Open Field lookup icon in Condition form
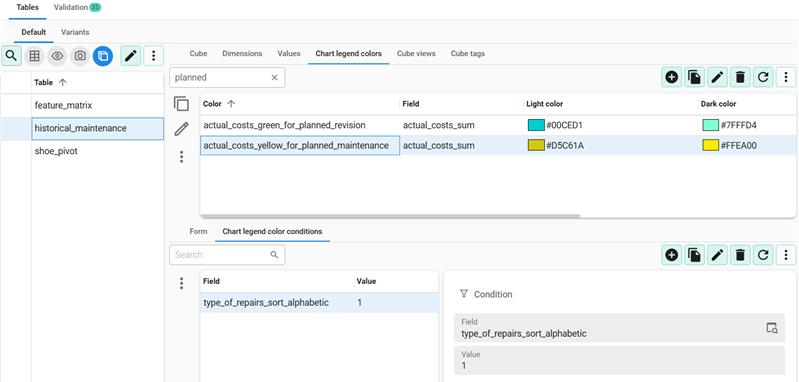Viewport: 799px width, 382px height. (x=772, y=328)
